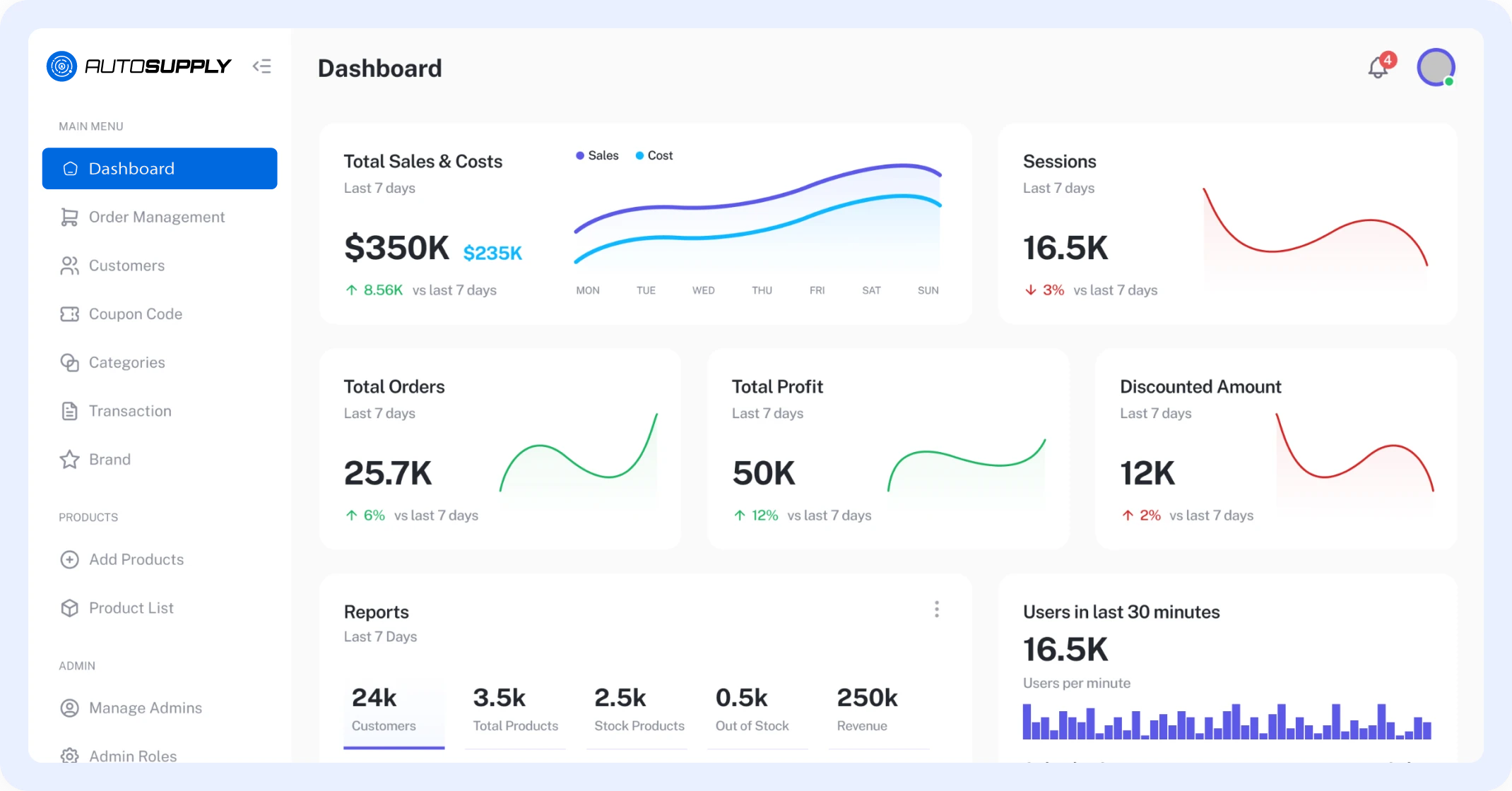The width and height of the screenshot is (1512, 791).
Task: Open Manage Admins page
Action: 145,708
